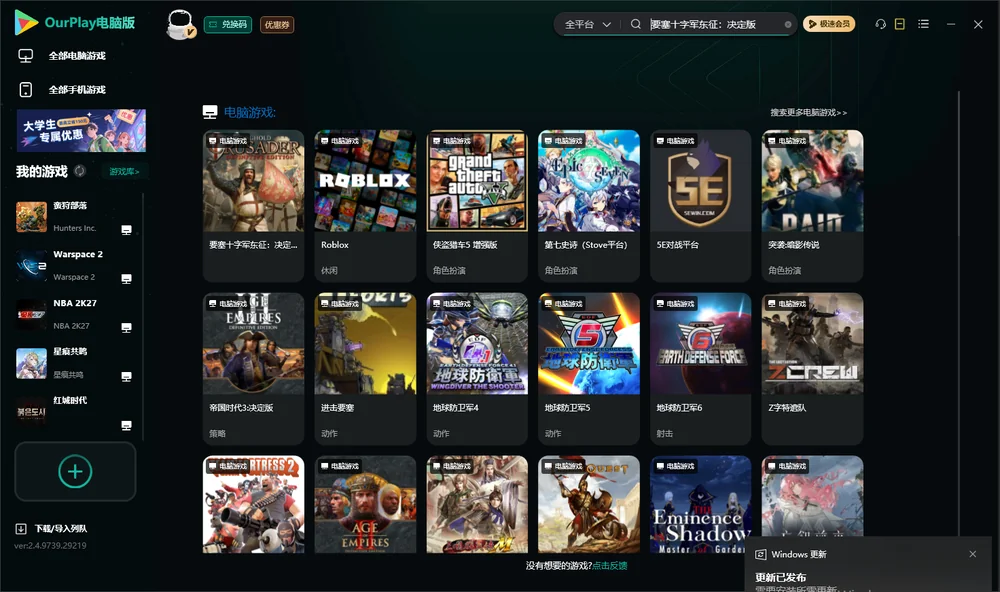This screenshot has height=592, width=1000.
Task: Click the PC icon beside 红城时代
Action: tap(126, 426)
